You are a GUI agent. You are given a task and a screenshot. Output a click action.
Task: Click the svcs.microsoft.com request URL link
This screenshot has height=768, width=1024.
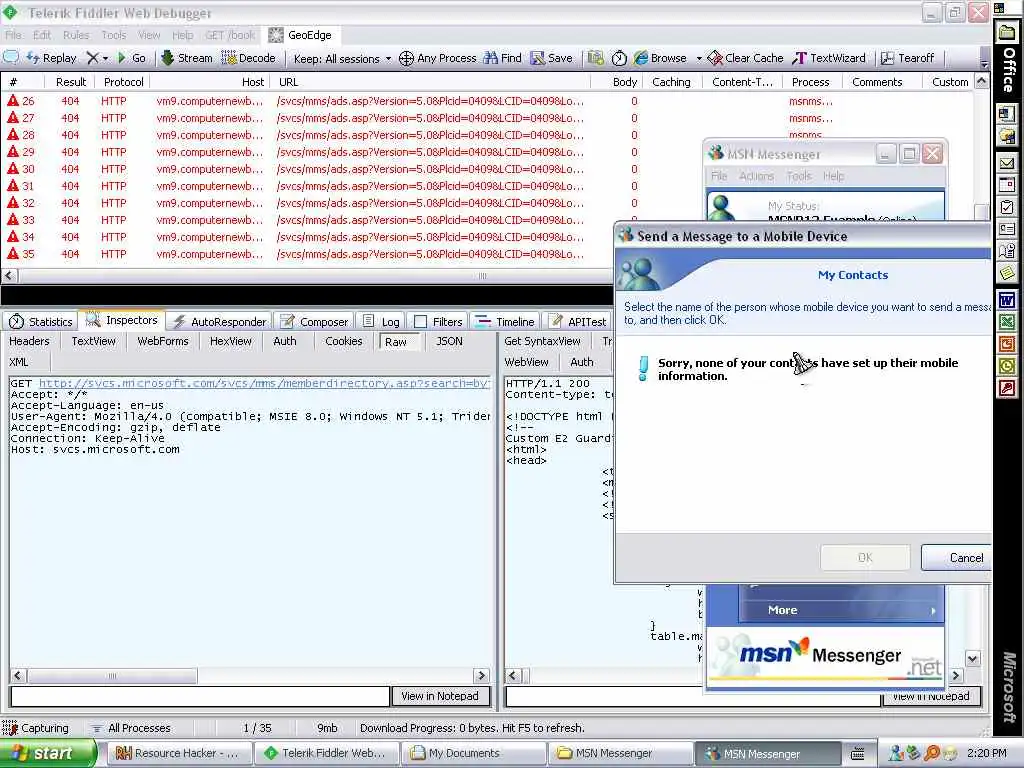(264, 383)
